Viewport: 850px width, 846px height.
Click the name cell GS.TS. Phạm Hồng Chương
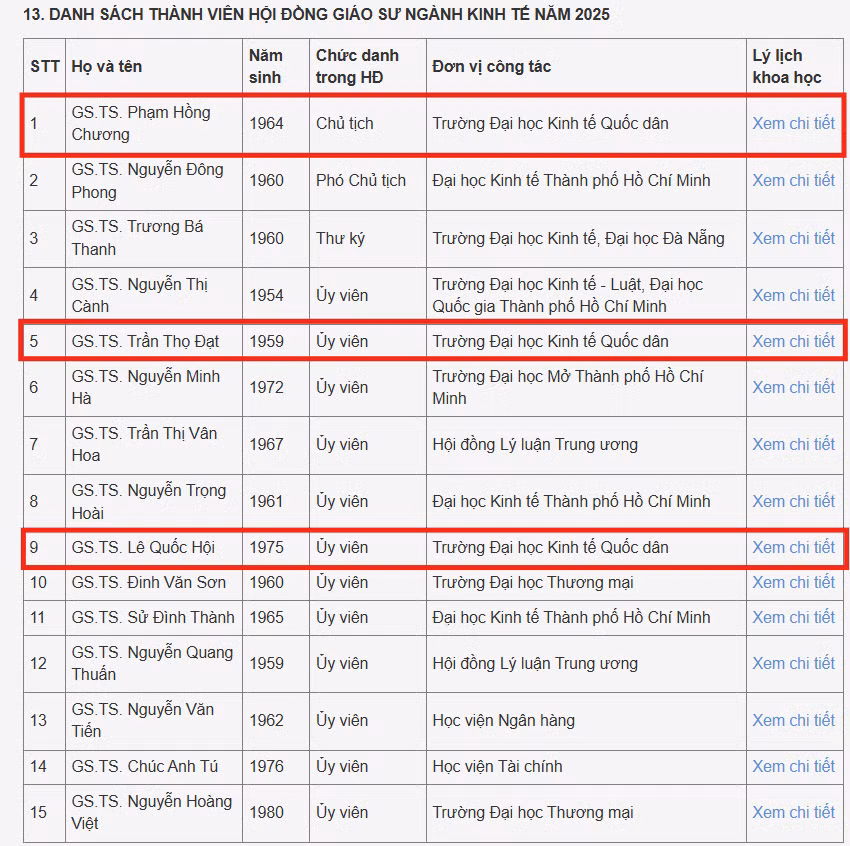tap(154, 124)
